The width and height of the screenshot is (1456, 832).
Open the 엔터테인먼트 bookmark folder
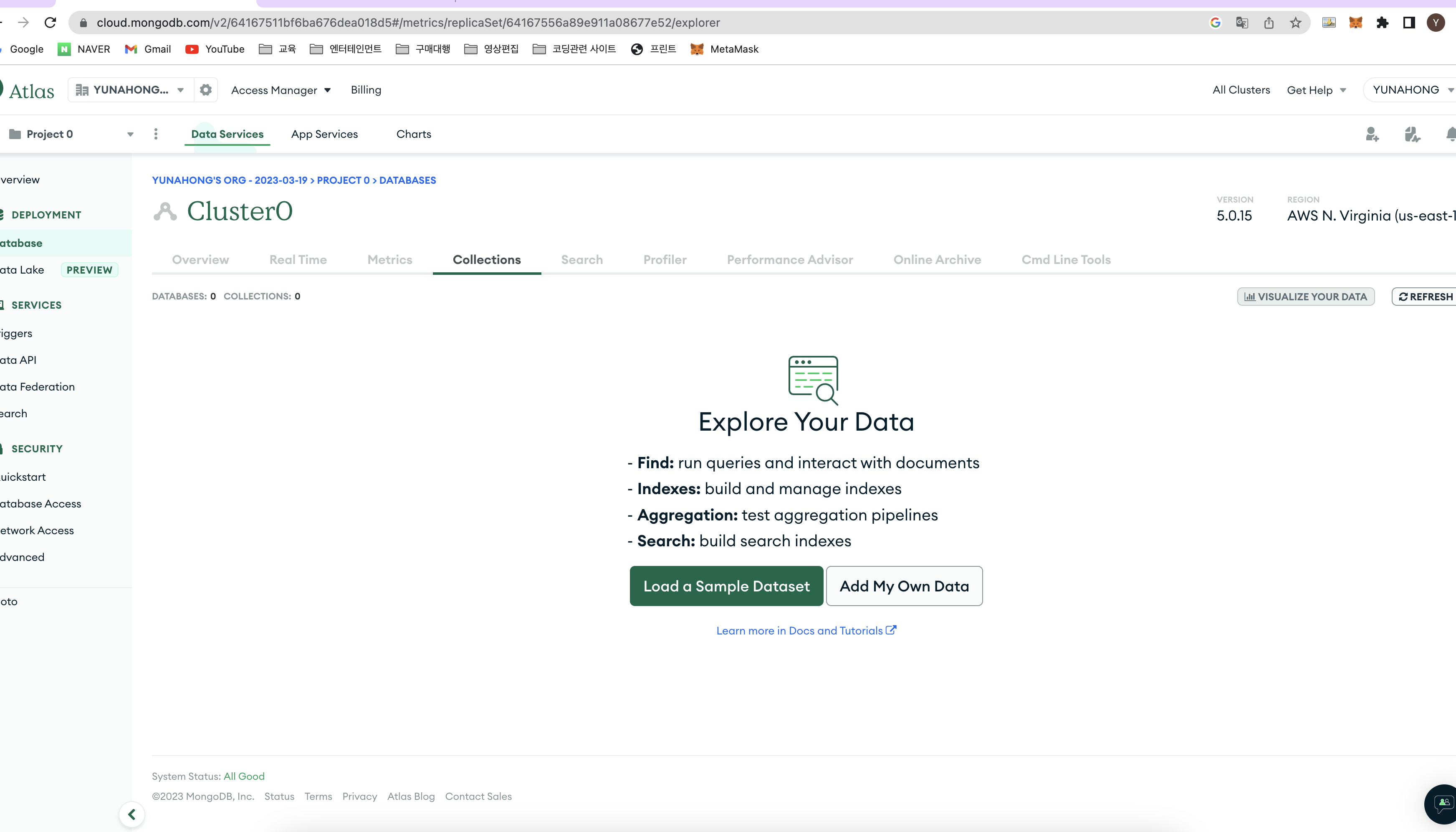(346, 49)
